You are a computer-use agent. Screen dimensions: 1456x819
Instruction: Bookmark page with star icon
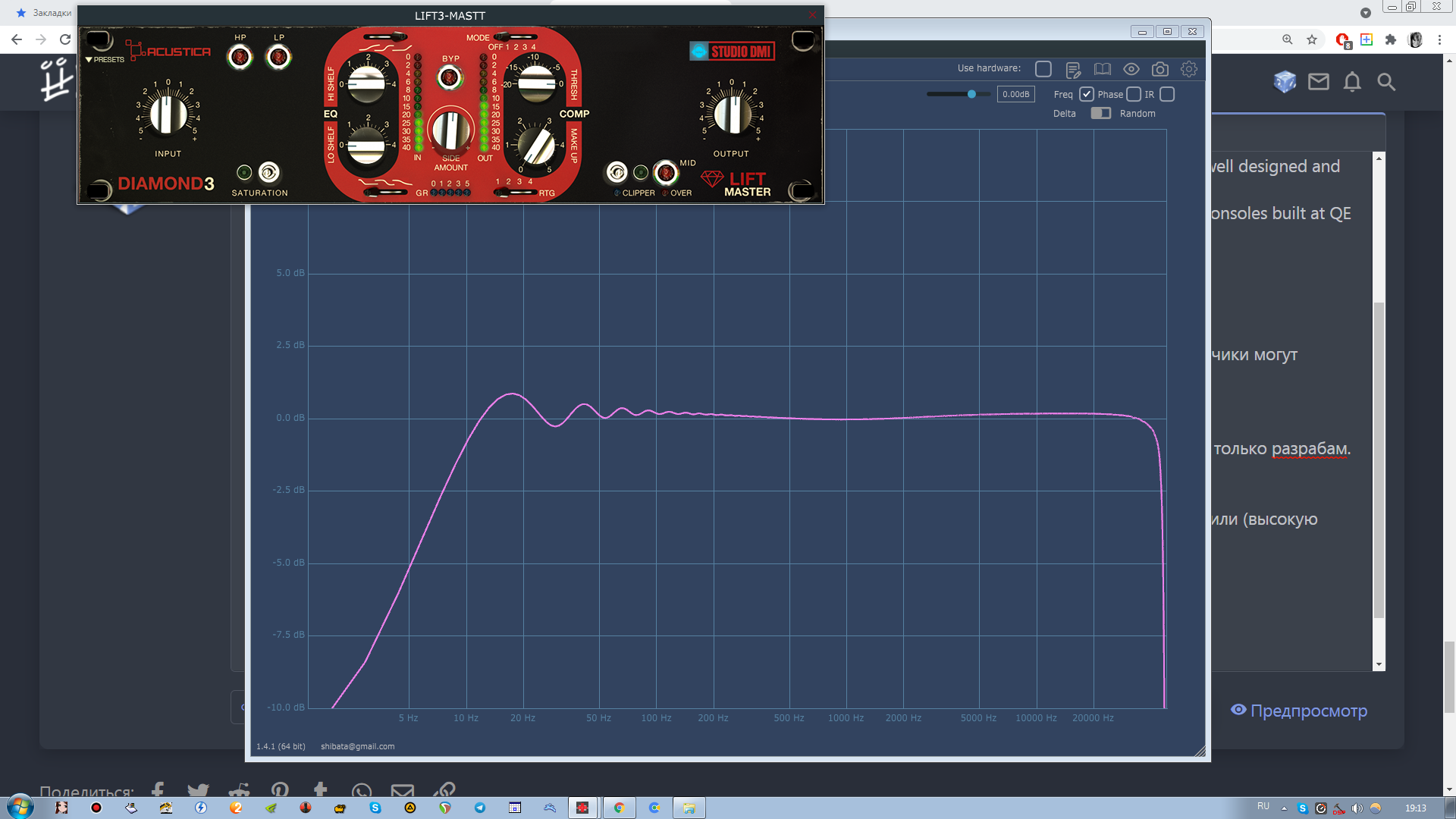click(x=1312, y=39)
